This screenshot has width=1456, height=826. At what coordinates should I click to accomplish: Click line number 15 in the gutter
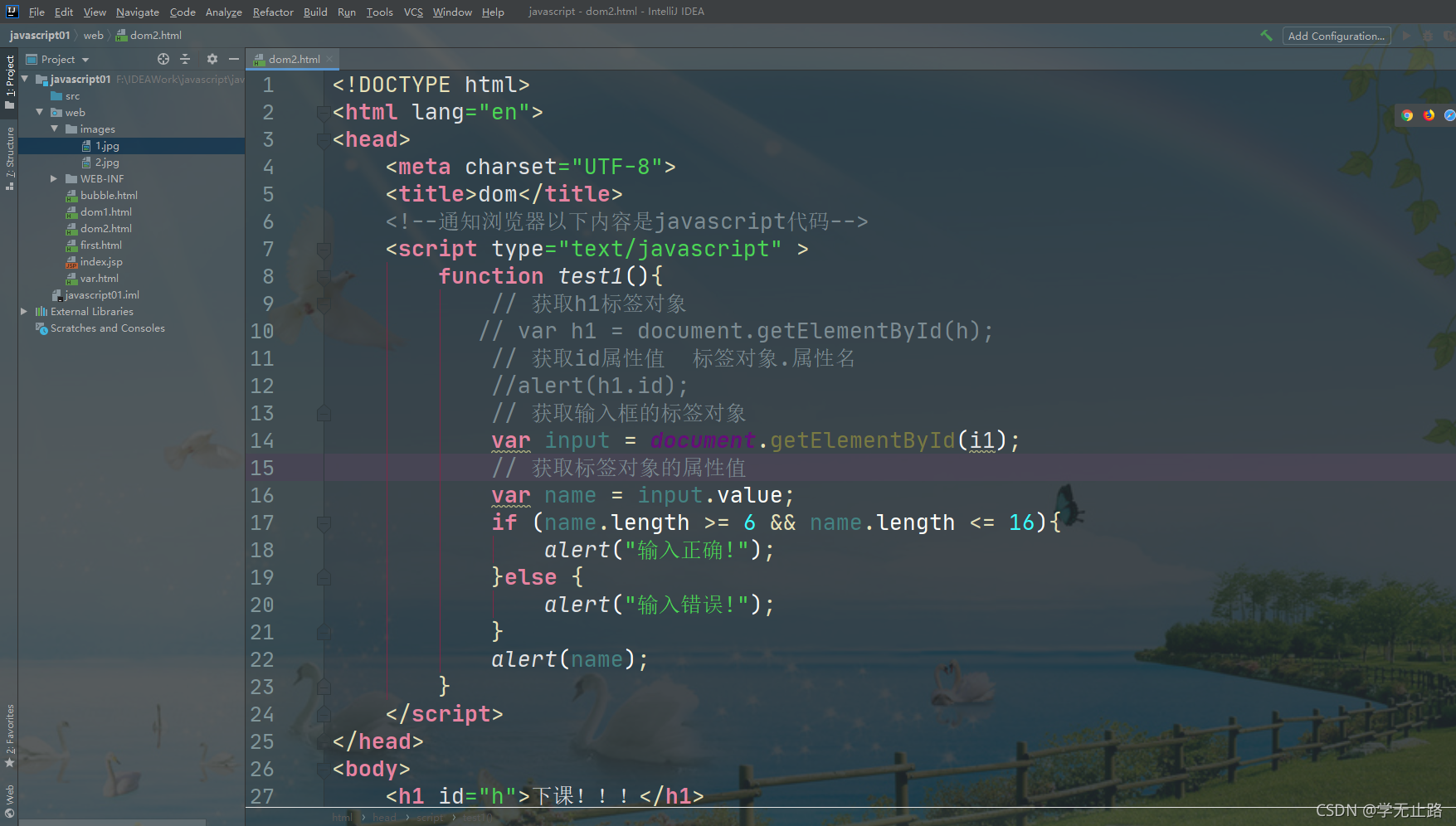pos(262,468)
